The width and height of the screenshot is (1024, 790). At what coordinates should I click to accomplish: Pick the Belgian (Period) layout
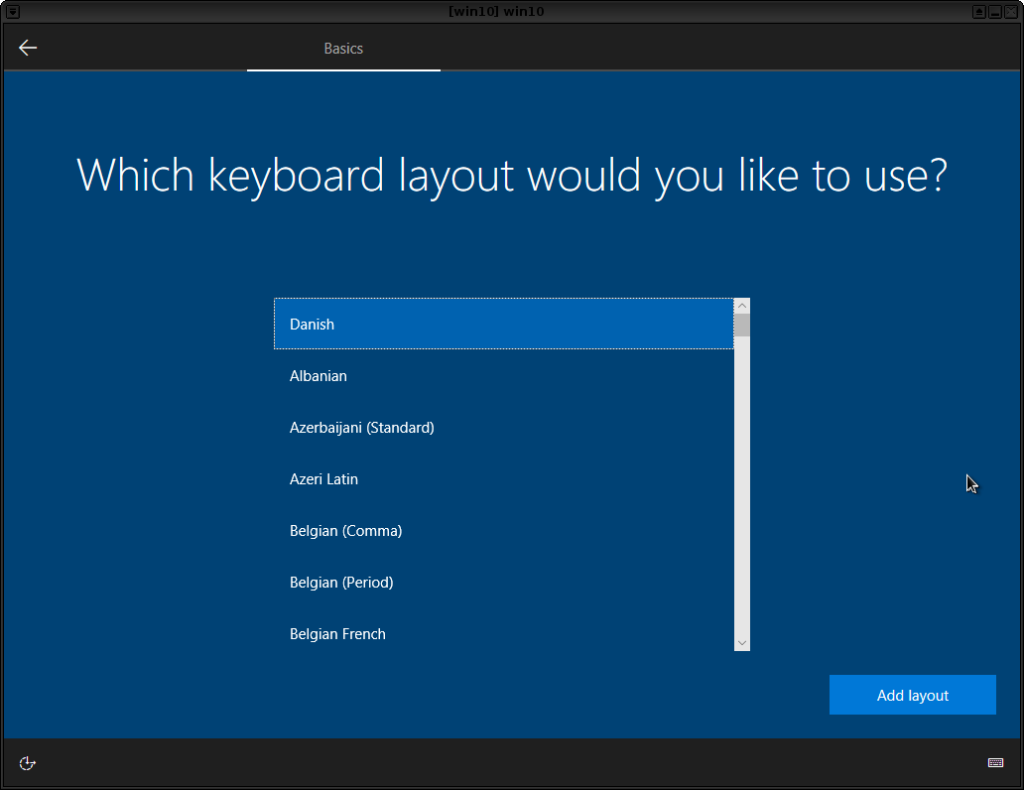[x=504, y=582]
